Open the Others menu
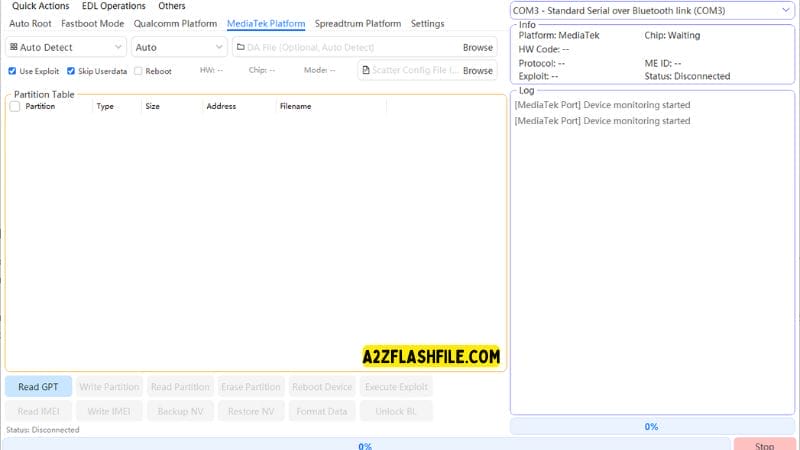The image size is (800, 450). 171,6
